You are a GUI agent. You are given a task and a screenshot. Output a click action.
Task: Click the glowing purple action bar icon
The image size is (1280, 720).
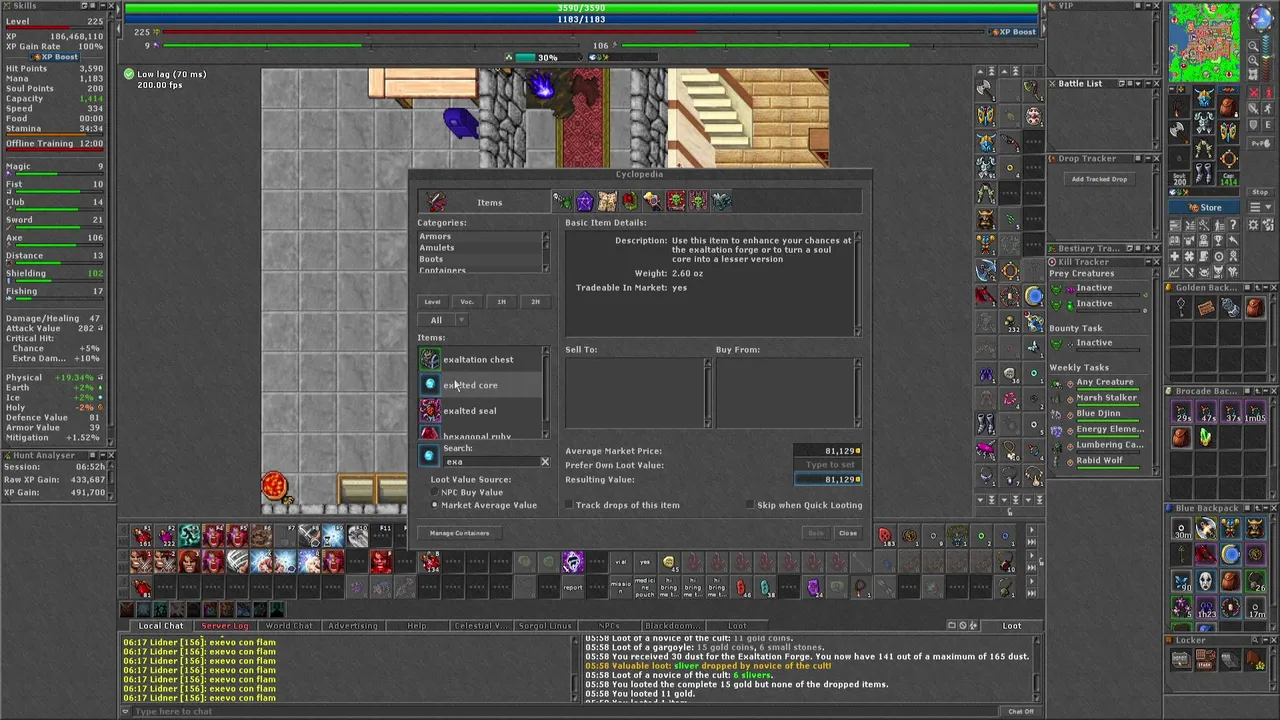572,563
